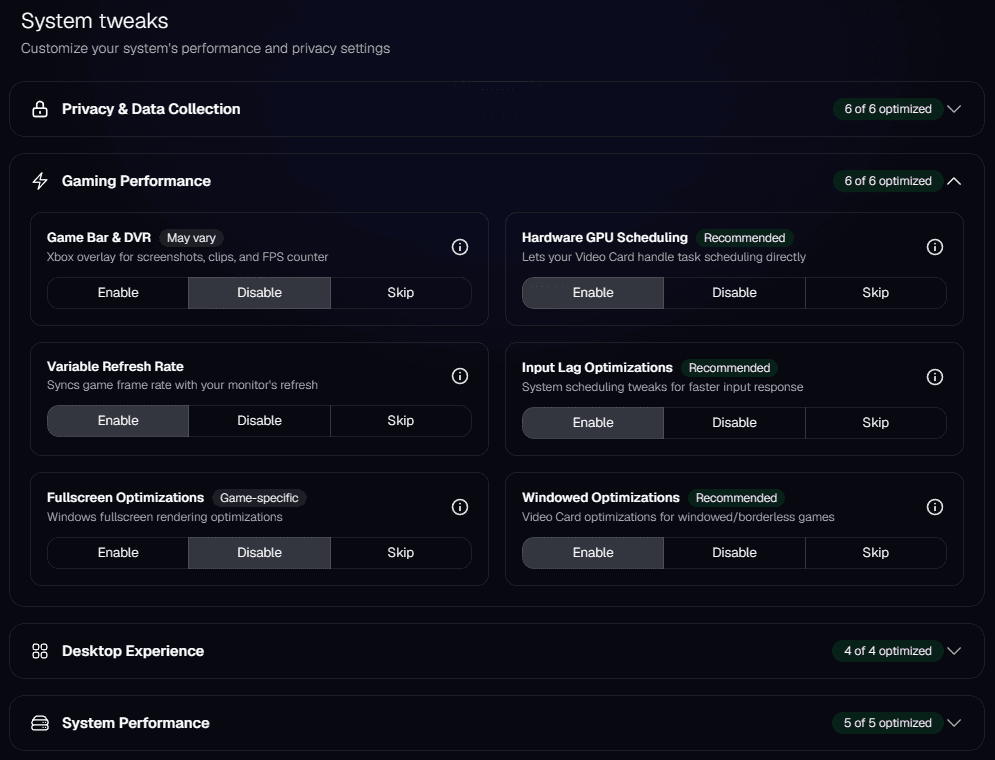Open info for Hardware GPU Scheduling
This screenshot has height=760, width=995.
tap(935, 247)
